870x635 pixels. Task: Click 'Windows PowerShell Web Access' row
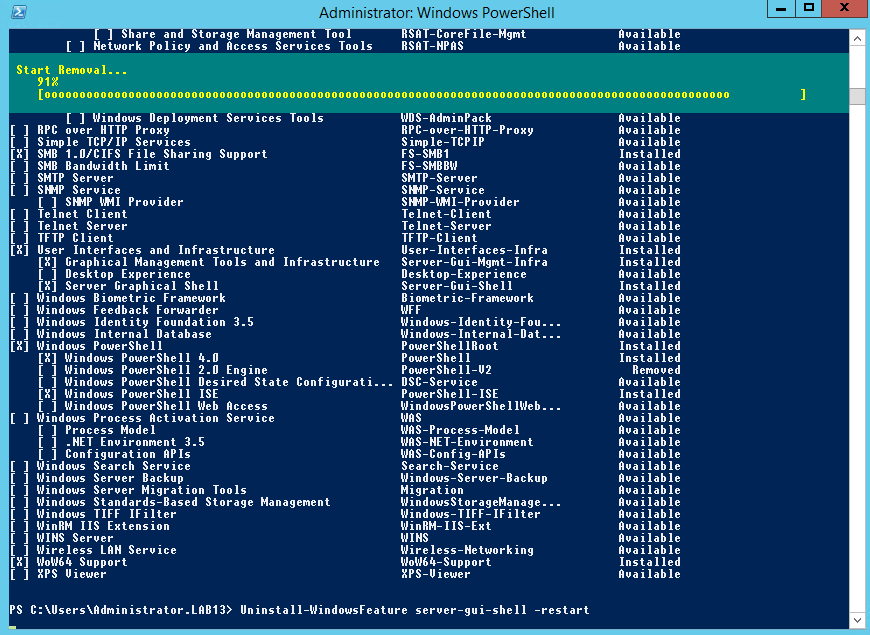[359, 406]
